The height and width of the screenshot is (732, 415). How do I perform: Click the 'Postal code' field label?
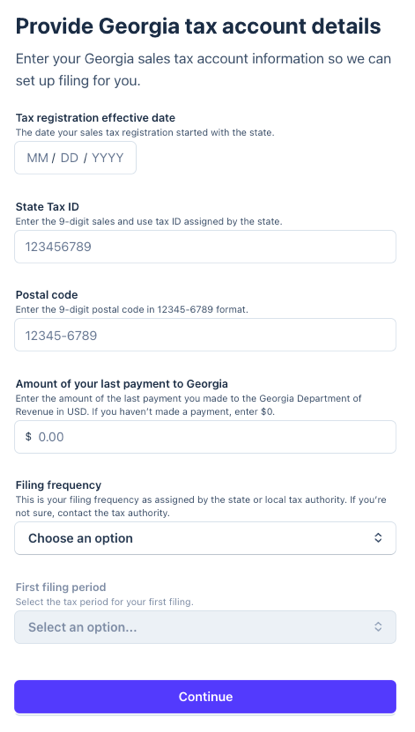(x=47, y=295)
